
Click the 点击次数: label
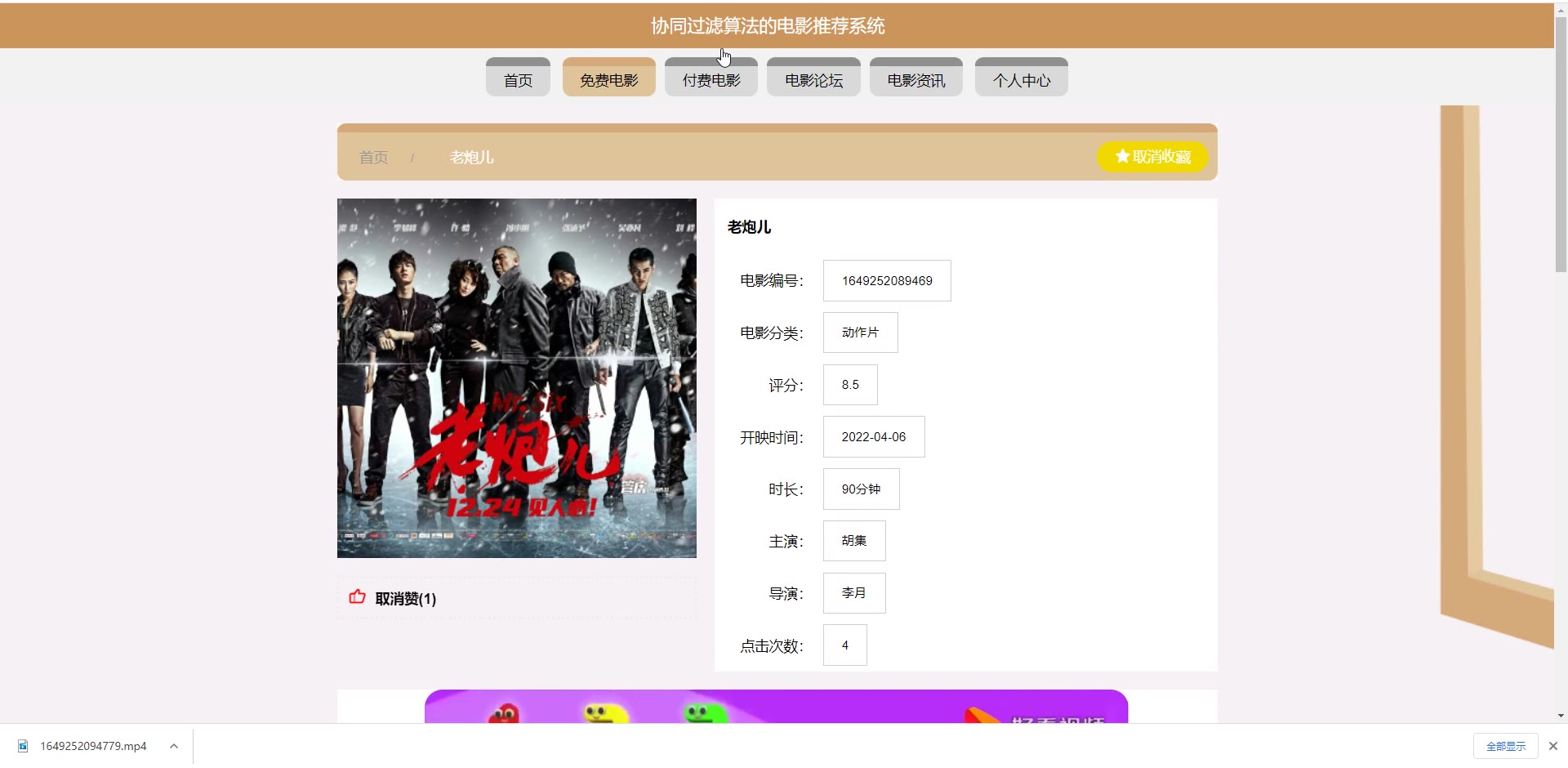pos(772,646)
